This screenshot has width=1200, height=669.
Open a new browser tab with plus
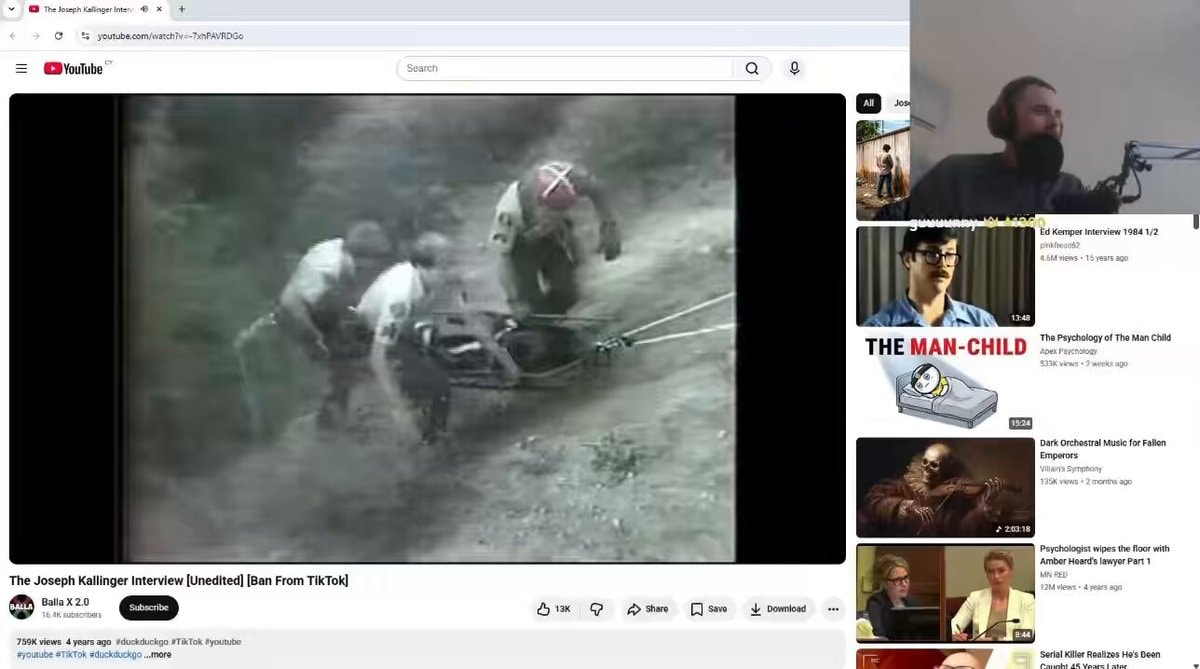(x=181, y=9)
